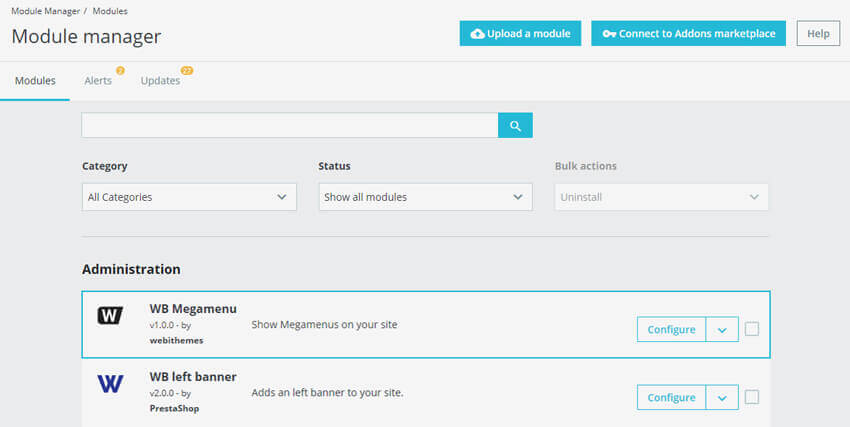Image resolution: width=850 pixels, height=427 pixels.
Task: Open the Bulk actions dropdown
Action: [661, 197]
